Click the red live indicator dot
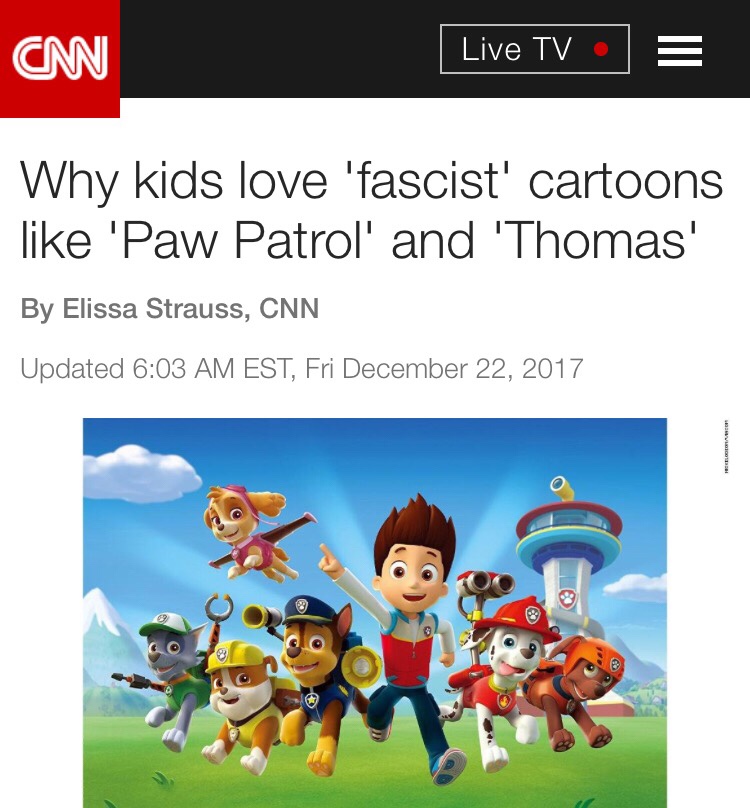 pyautogui.click(x=601, y=49)
